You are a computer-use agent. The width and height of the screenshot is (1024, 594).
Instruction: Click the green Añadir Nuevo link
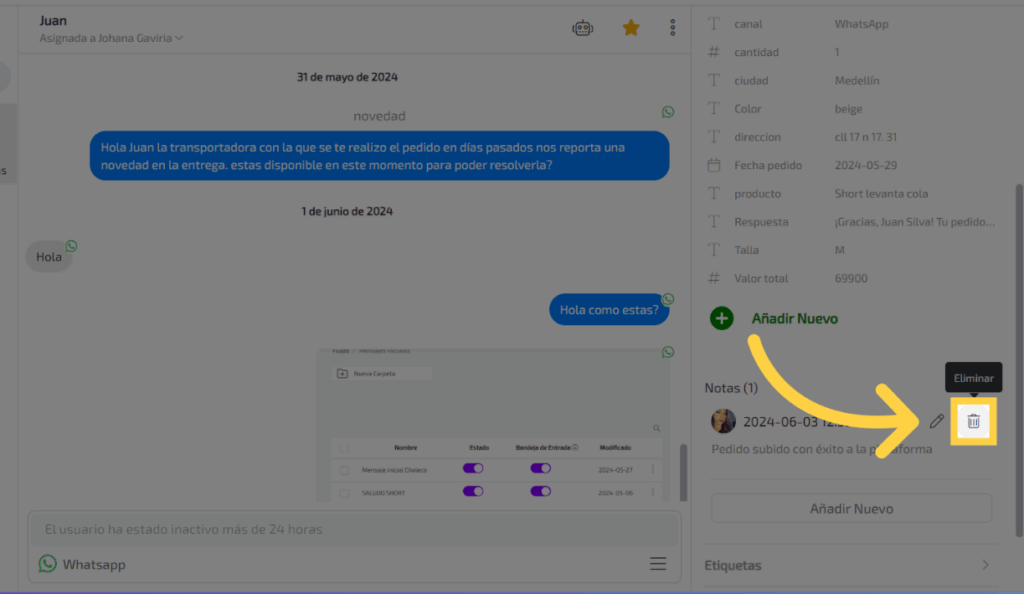coord(794,318)
